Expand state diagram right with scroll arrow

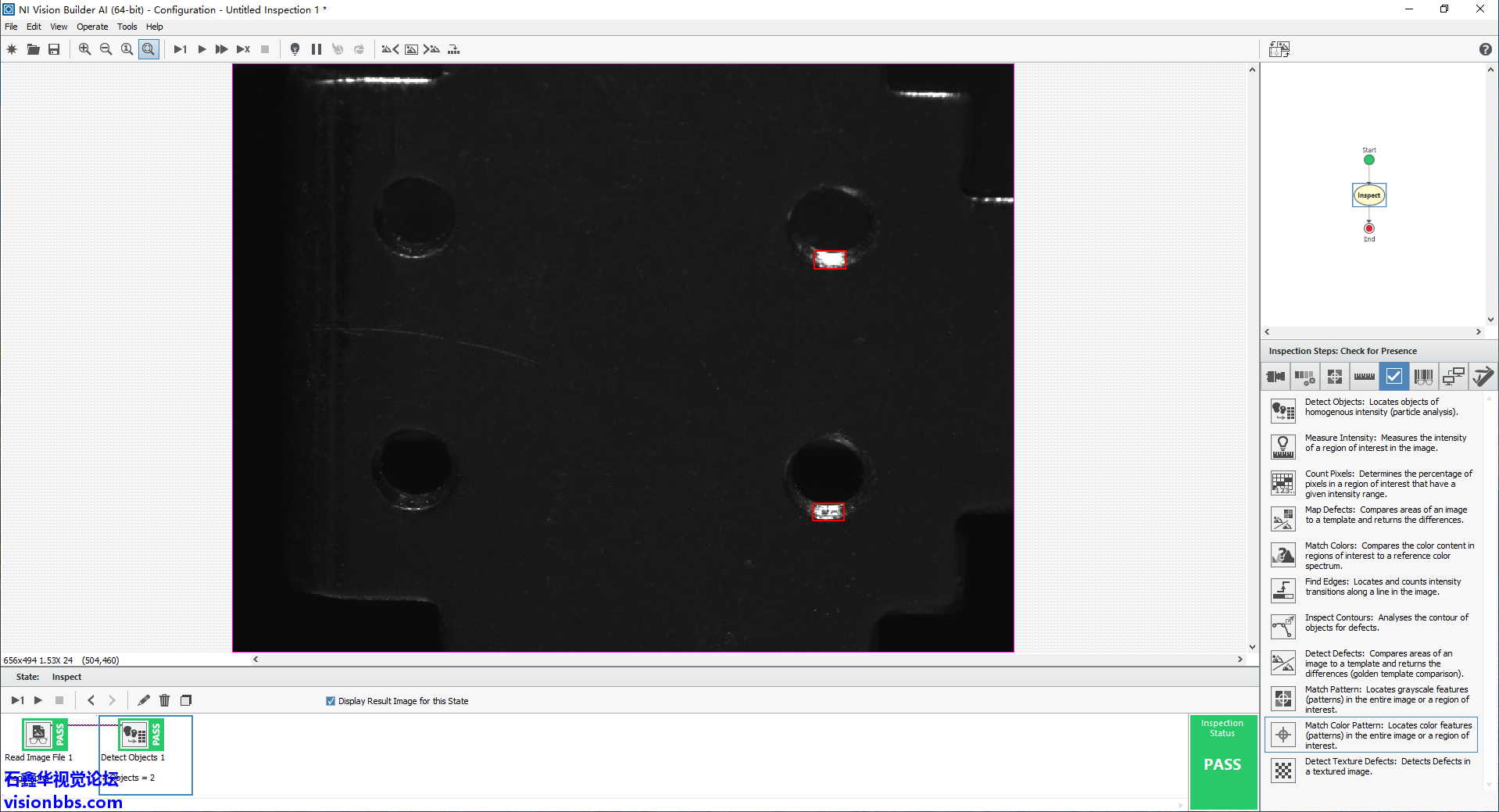[x=1478, y=332]
